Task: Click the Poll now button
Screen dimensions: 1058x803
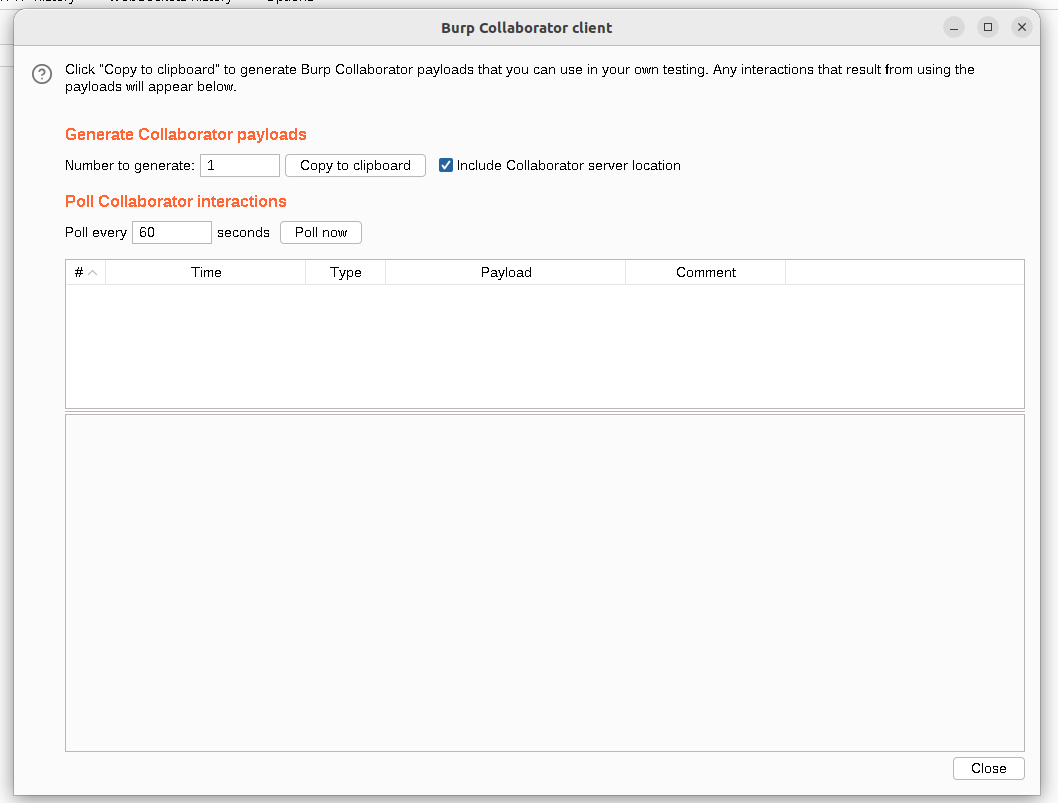Action: coord(321,232)
